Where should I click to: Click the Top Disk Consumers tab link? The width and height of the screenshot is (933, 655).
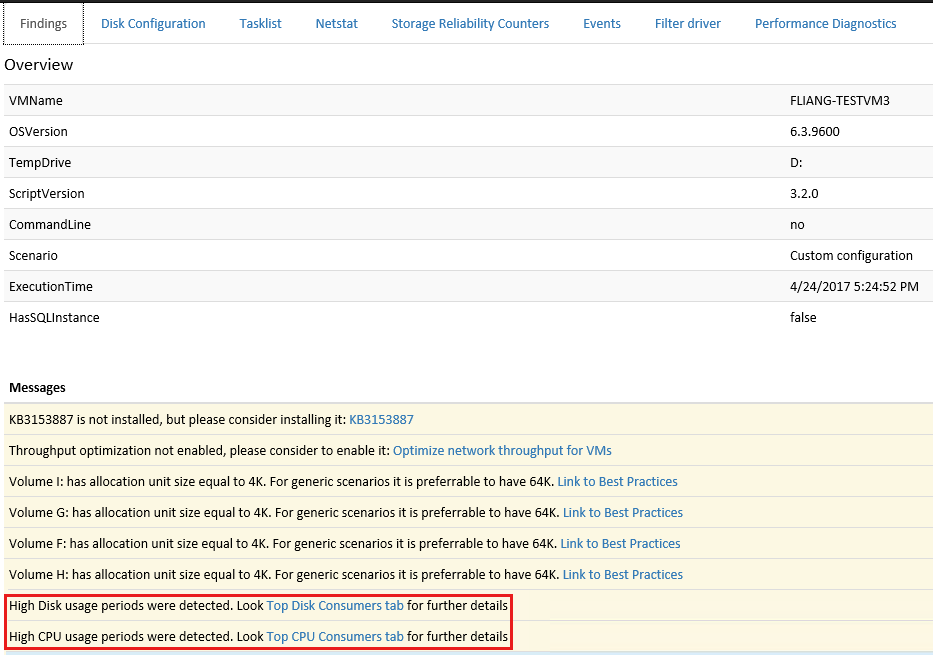pos(335,605)
